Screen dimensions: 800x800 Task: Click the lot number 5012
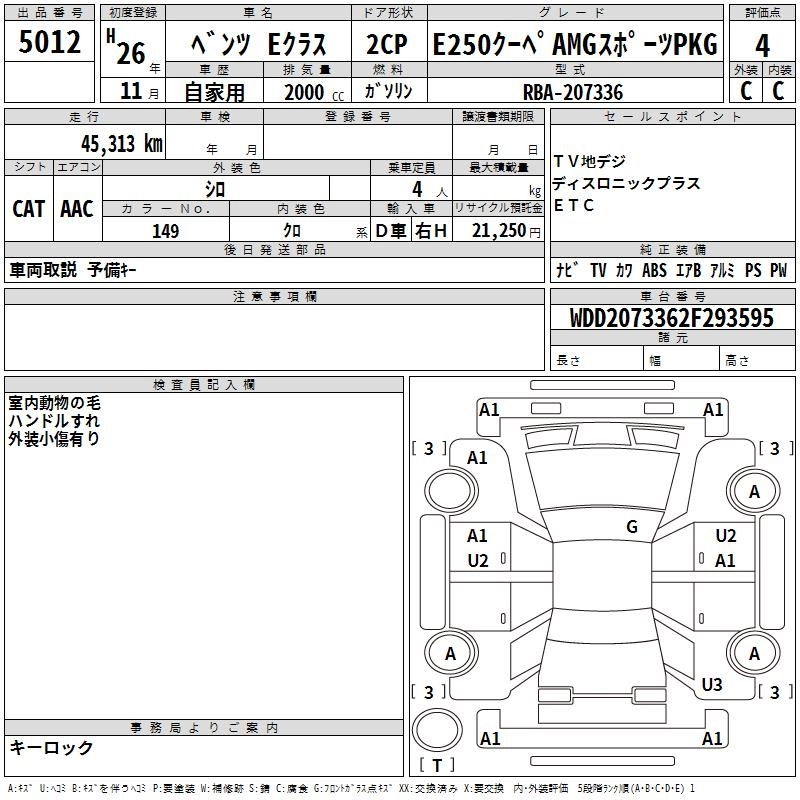(49, 44)
